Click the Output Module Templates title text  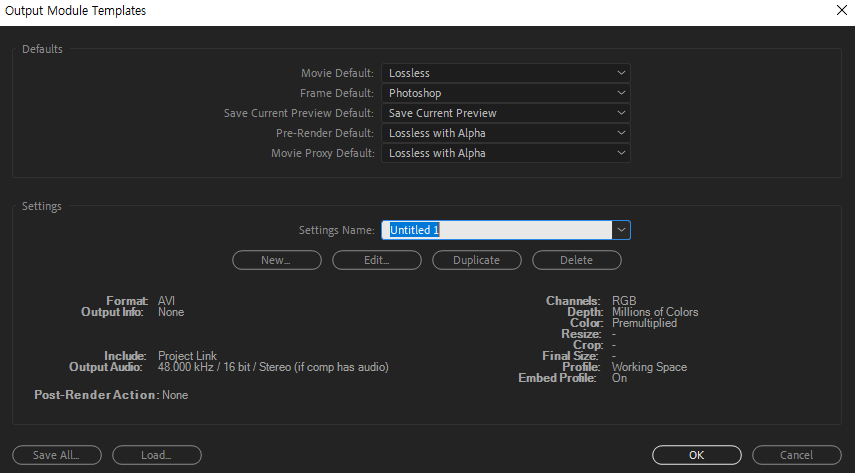75,10
